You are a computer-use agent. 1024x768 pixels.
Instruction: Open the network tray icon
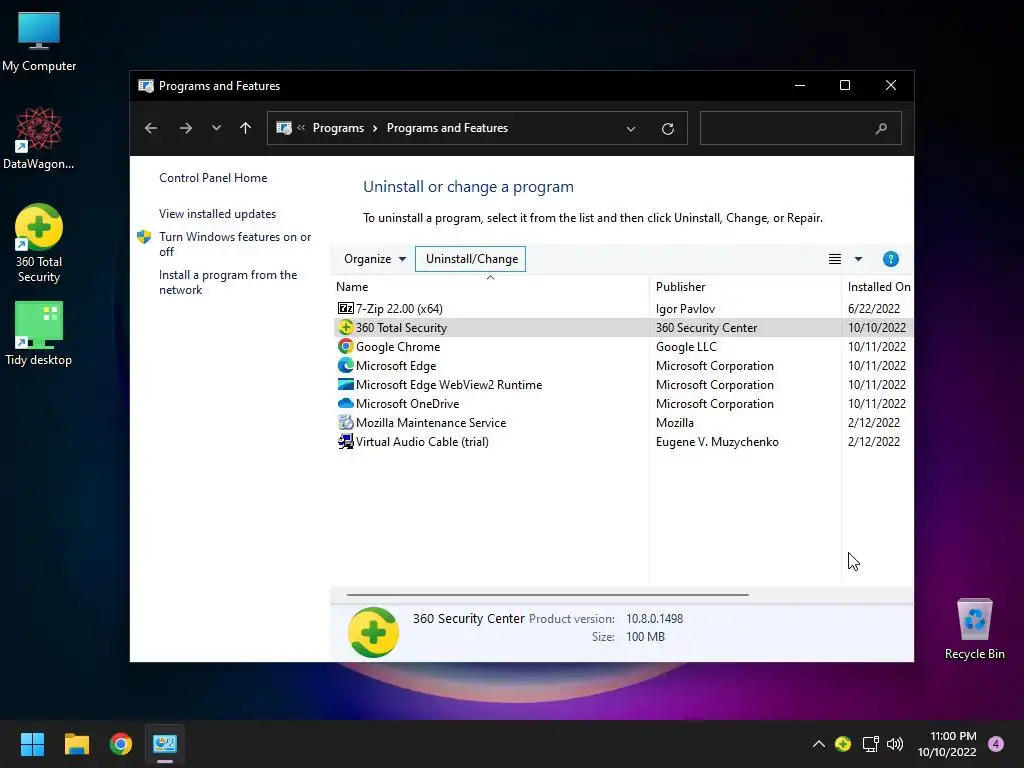coord(870,744)
